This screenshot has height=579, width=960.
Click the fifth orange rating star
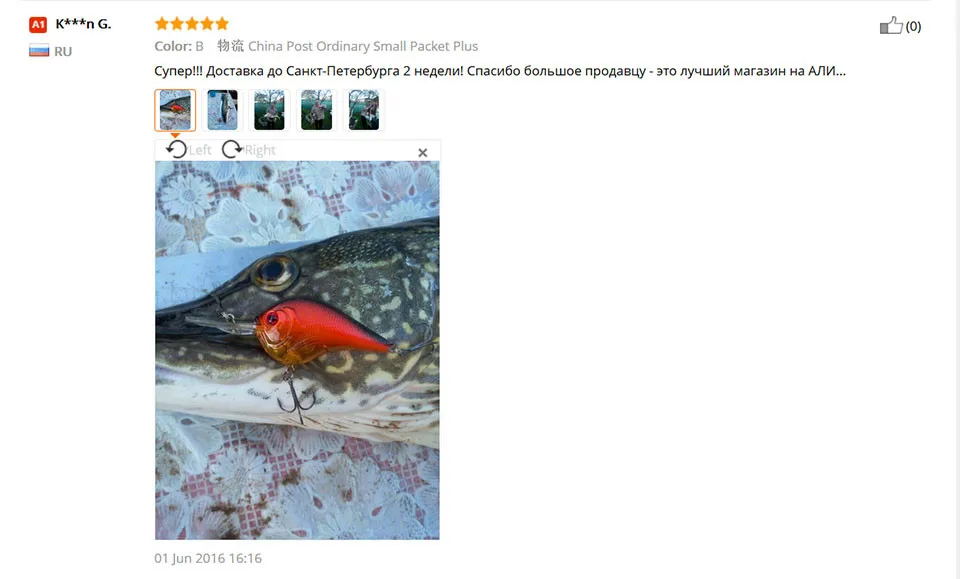(x=222, y=24)
